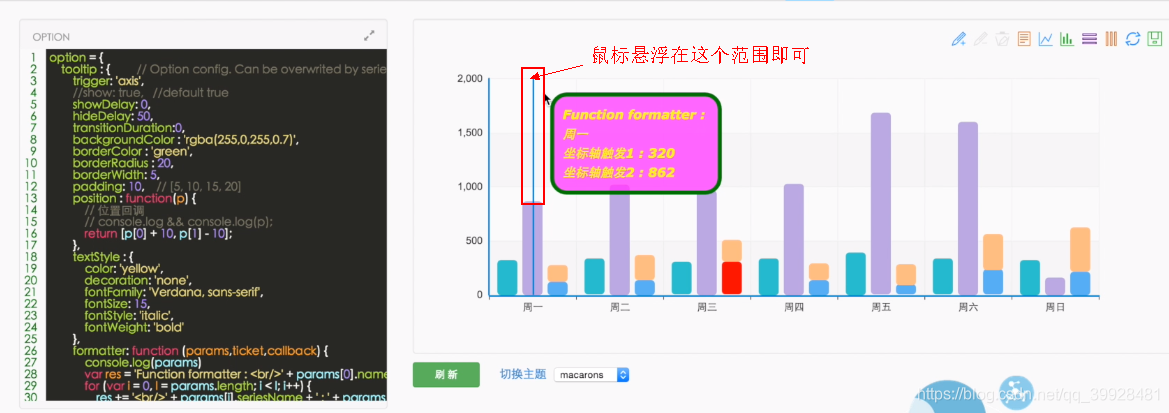Save chart as image icon
This screenshot has width=1169, height=413.
pyautogui.click(x=1155, y=38)
